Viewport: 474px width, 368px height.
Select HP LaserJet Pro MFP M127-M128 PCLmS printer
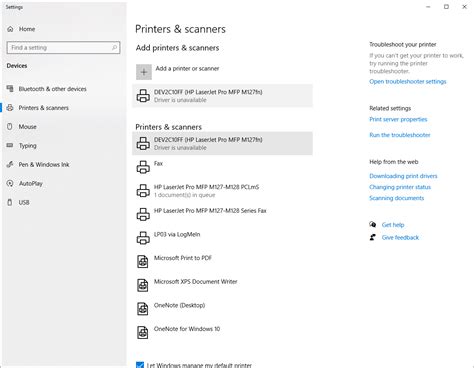click(222, 191)
